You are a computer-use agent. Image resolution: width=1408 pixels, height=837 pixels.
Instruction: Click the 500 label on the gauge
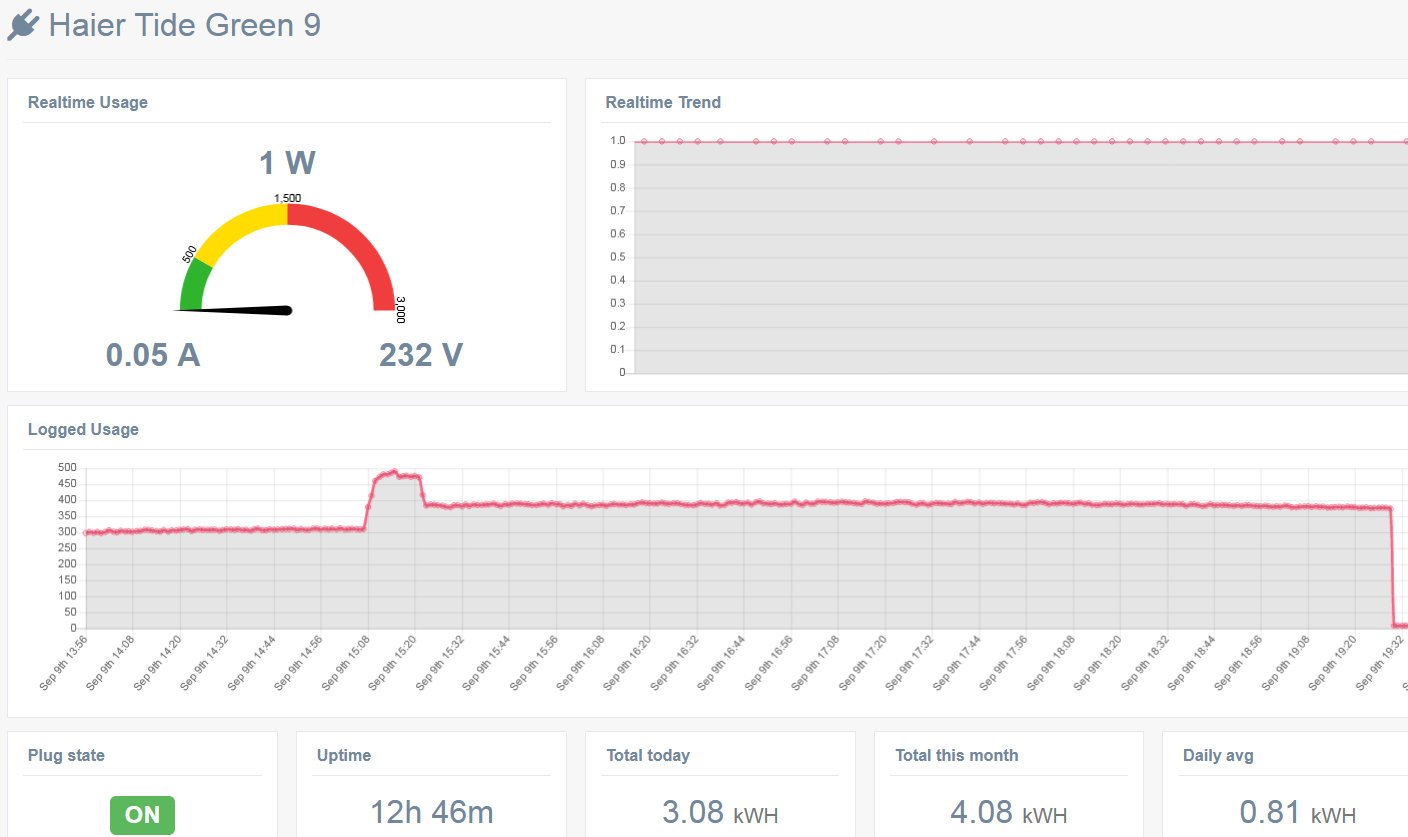coord(189,254)
